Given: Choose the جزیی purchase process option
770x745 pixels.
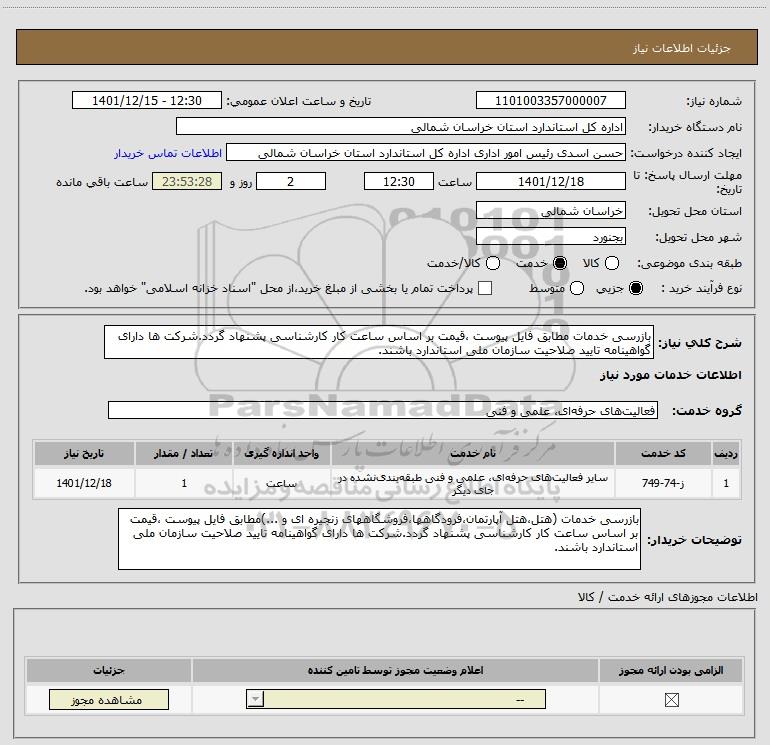Looking at the screenshot, I should tap(636, 288).
